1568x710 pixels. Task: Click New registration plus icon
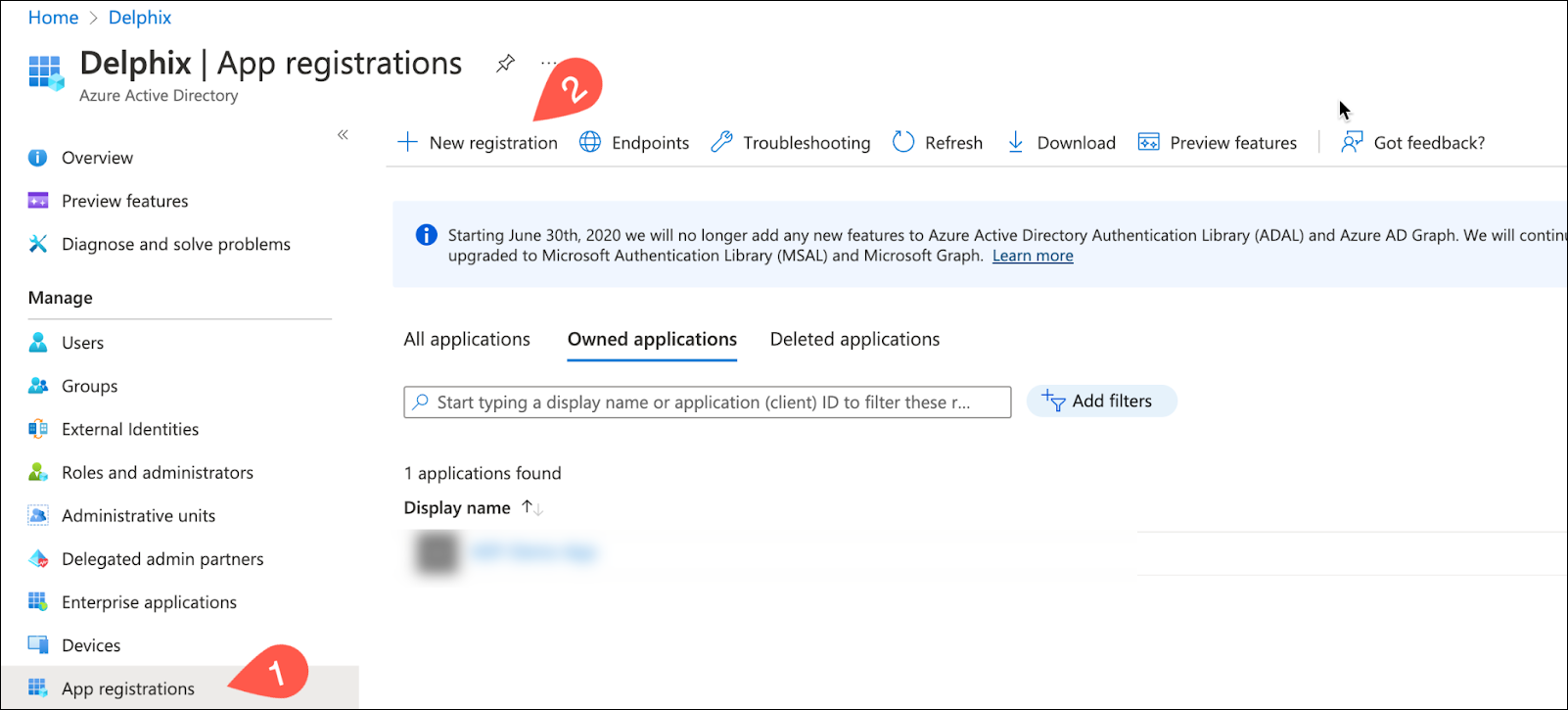tap(408, 143)
